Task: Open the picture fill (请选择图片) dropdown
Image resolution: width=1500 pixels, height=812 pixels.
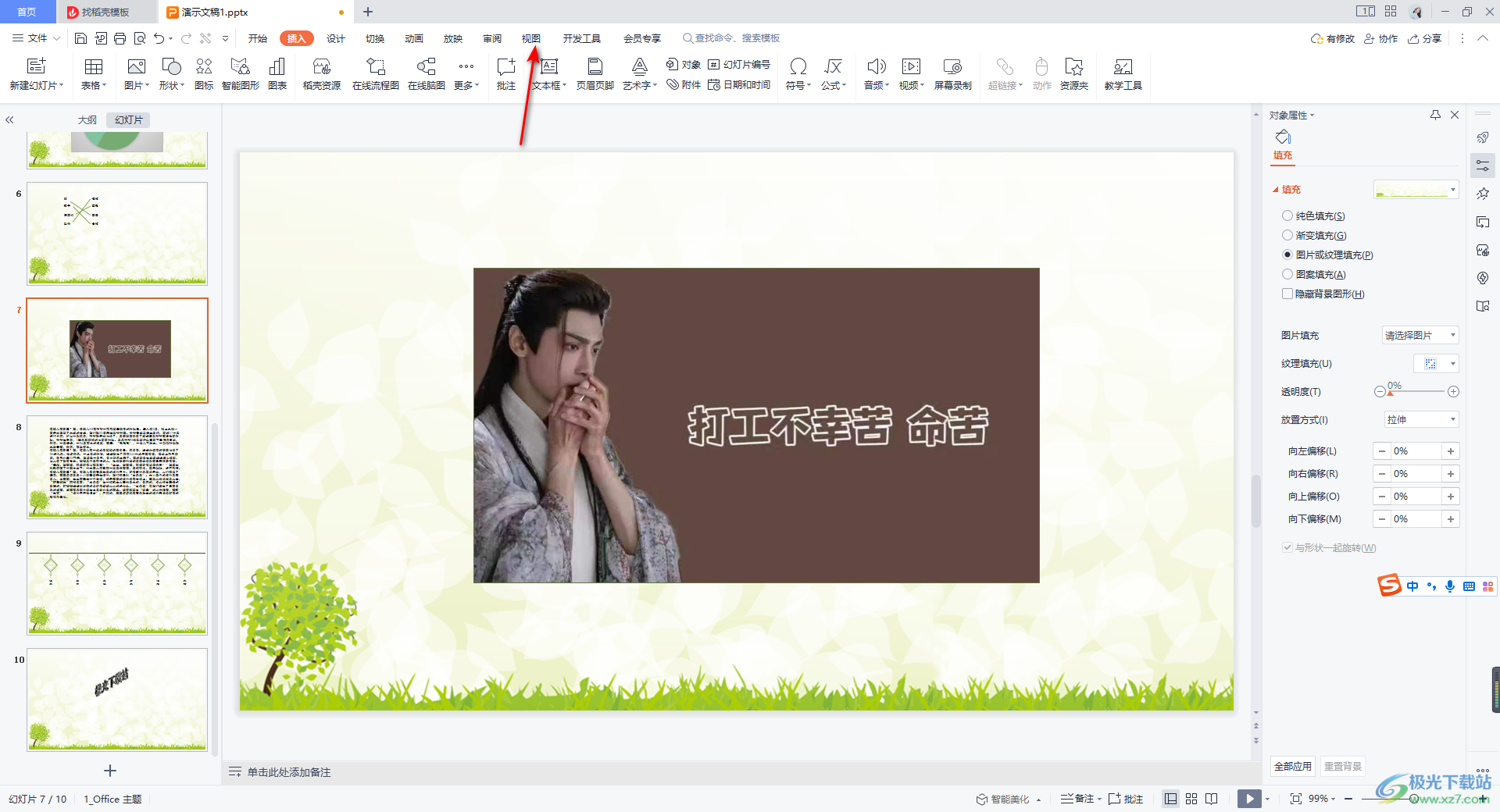Action: coord(1420,335)
